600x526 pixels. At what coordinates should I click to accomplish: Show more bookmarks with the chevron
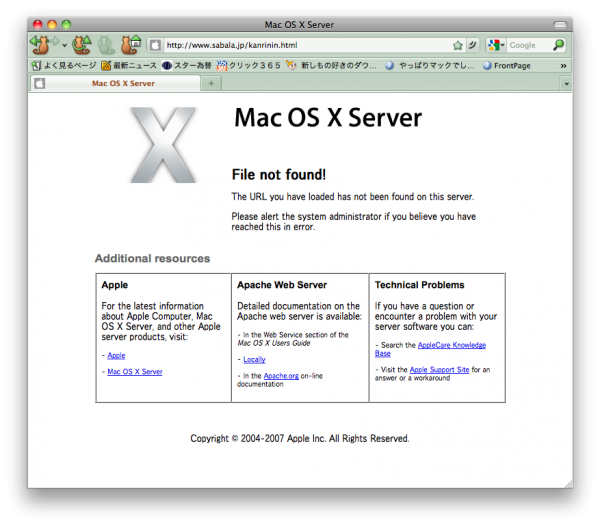pyautogui.click(x=563, y=66)
